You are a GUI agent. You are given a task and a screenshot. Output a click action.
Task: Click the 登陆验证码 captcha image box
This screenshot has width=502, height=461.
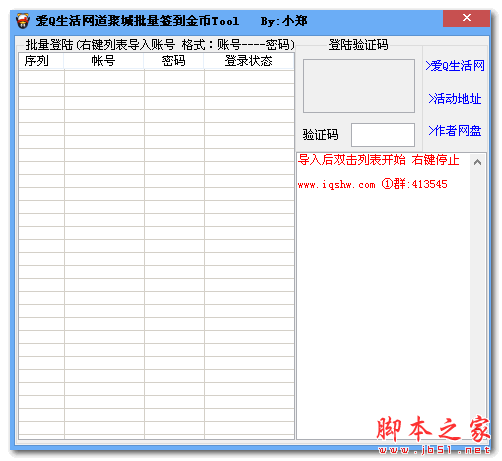359,86
